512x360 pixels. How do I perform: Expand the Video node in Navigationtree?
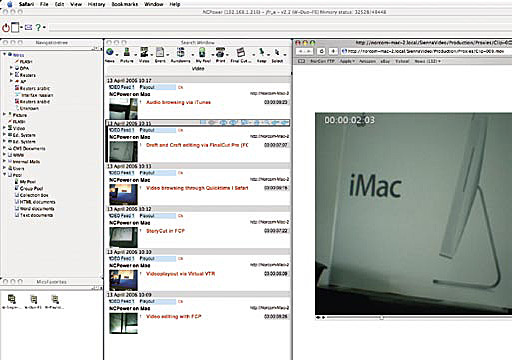tap(5, 128)
